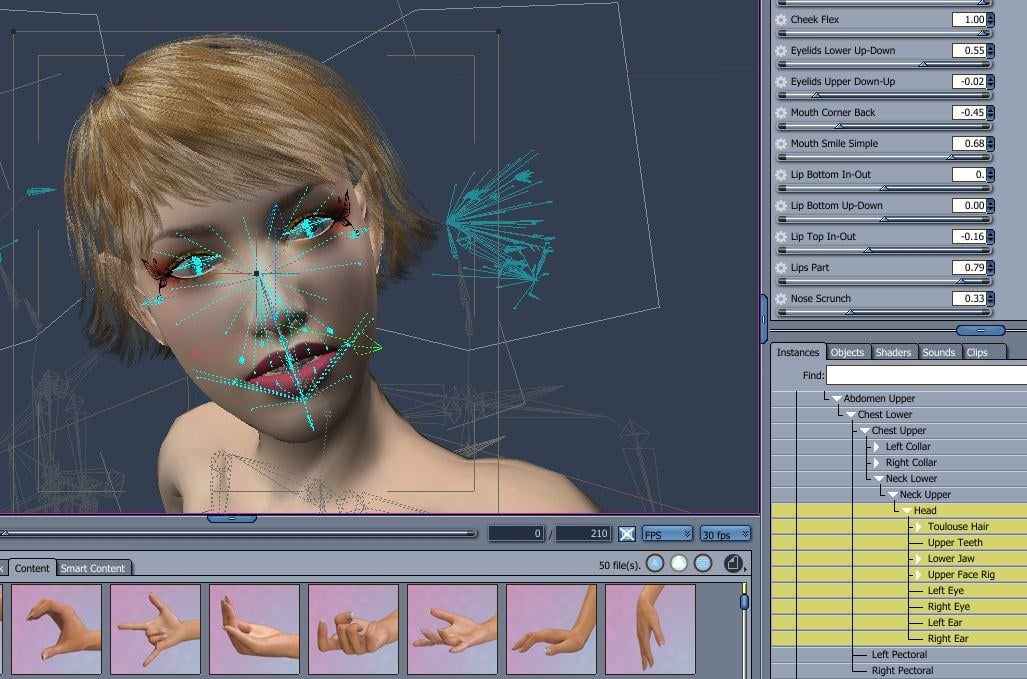Open the FPS time-unit dropdown
This screenshot has width=1027, height=679.
(667, 534)
